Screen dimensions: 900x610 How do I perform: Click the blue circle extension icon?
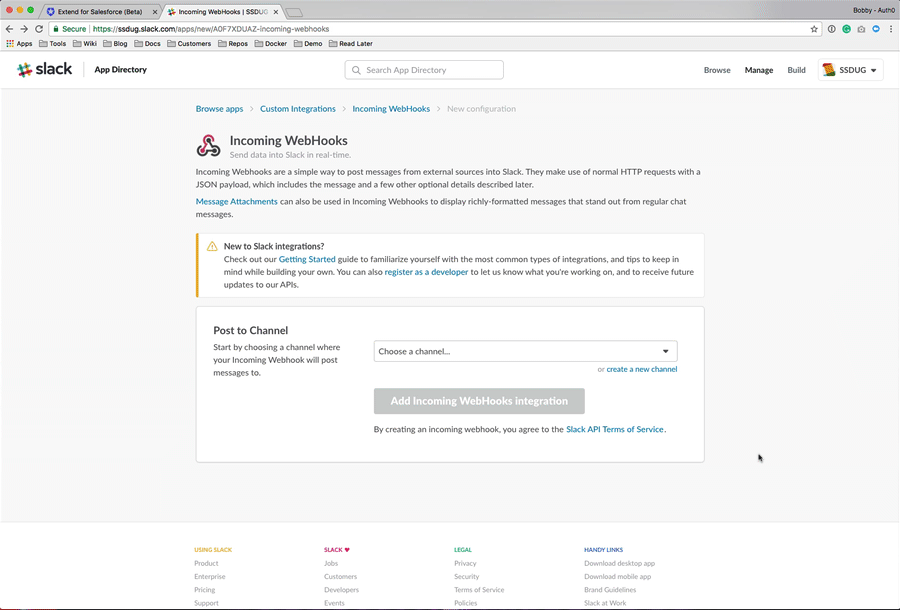(876, 29)
